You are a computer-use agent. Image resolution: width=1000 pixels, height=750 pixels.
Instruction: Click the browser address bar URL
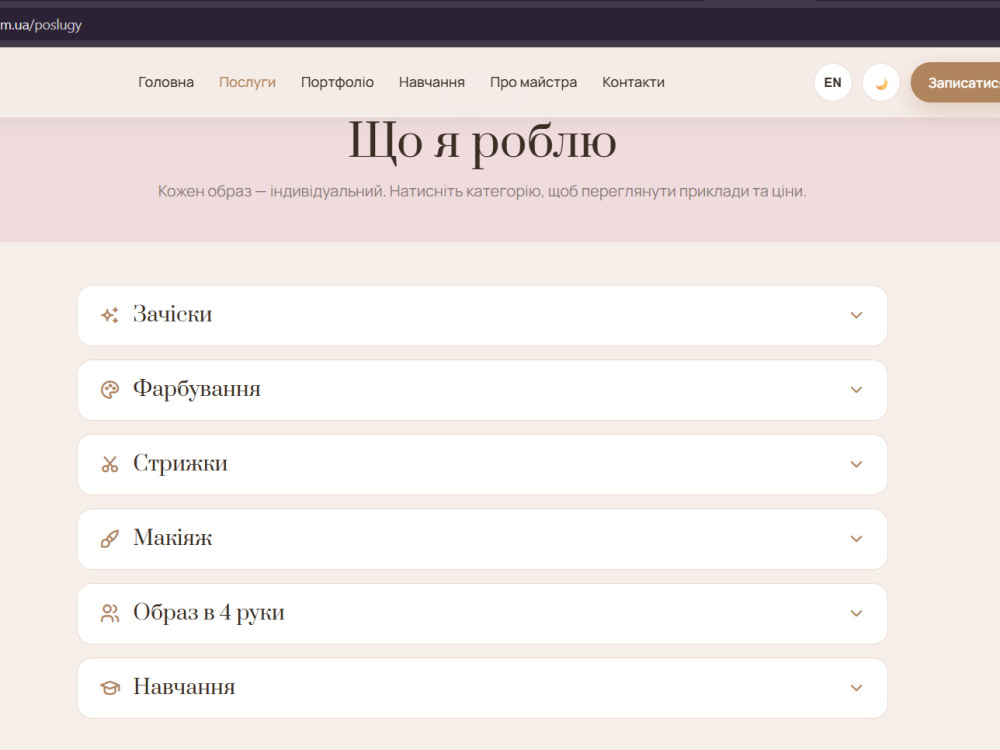(x=41, y=26)
